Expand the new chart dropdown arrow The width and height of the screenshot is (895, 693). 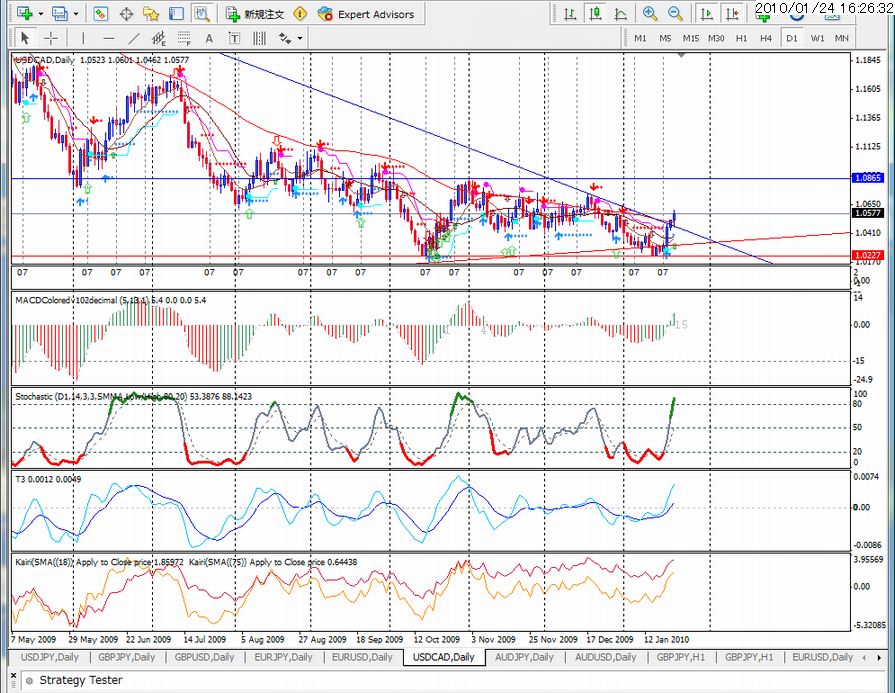point(41,14)
